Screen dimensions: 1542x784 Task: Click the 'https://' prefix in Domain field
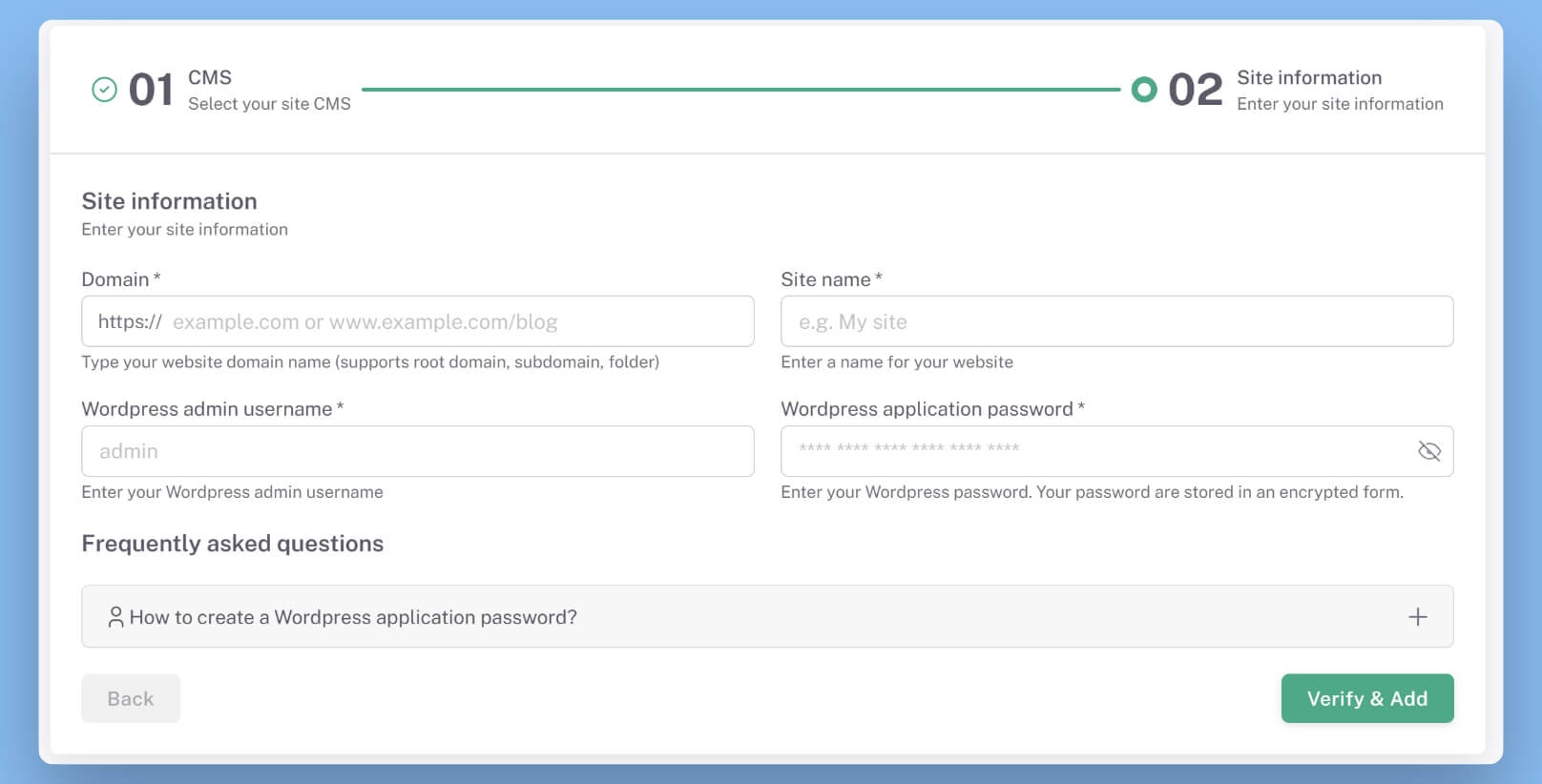point(130,322)
